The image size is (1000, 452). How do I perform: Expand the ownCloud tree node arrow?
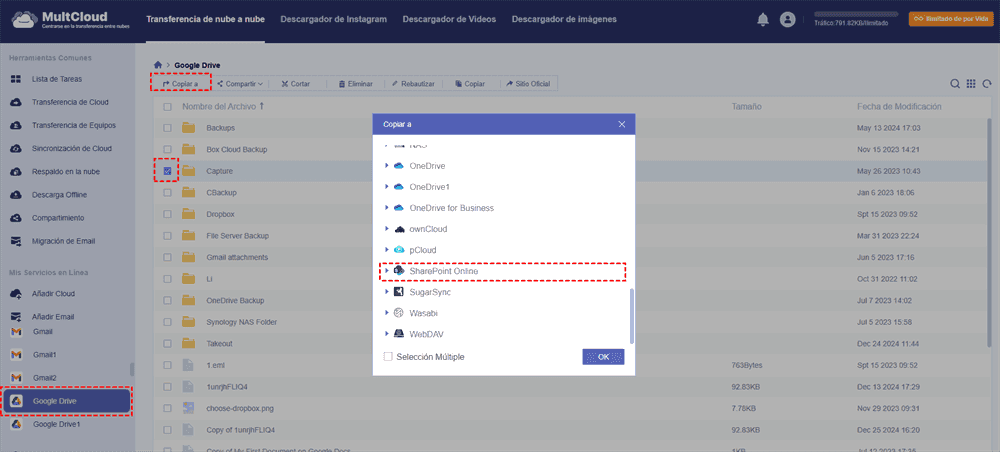pyautogui.click(x=386, y=229)
